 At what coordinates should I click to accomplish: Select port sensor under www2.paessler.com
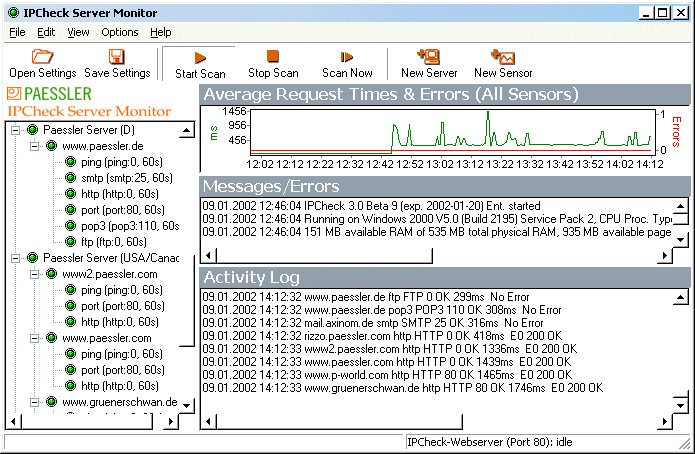click(x=123, y=306)
